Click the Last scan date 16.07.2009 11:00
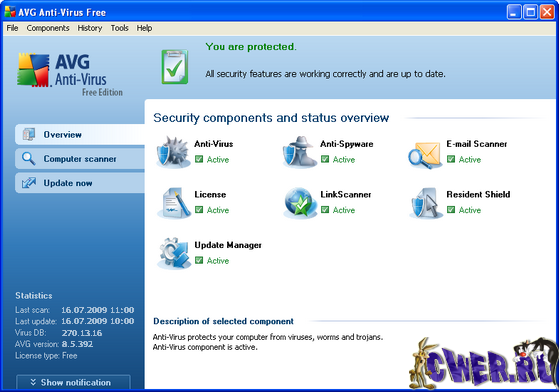Image resolution: width=559 pixels, height=392 pixels. [98, 310]
